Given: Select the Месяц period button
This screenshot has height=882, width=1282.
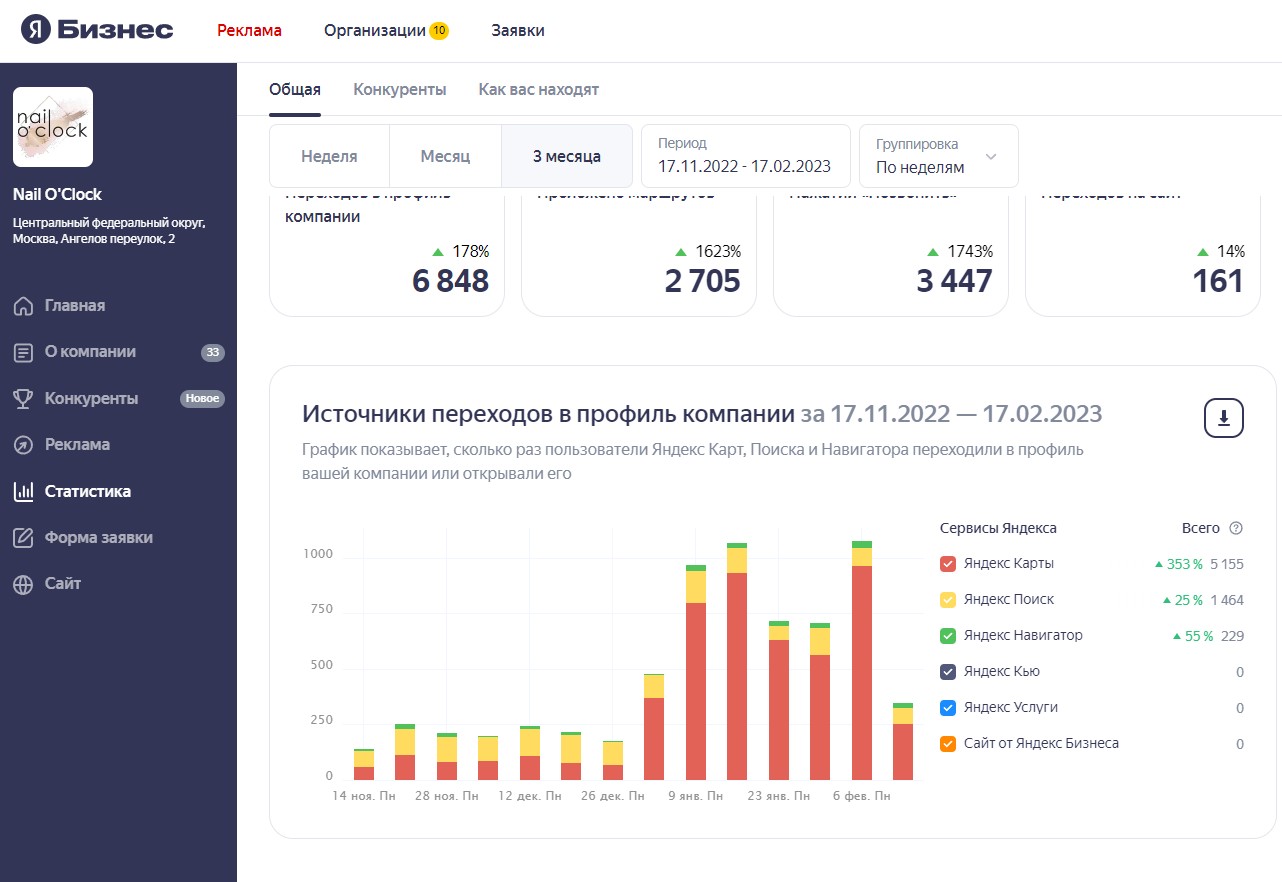Looking at the screenshot, I should point(445,156).
